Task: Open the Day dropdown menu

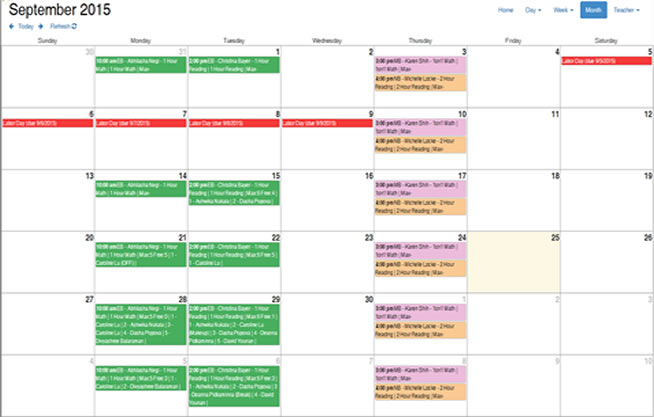Action: [x=533, y=10]
